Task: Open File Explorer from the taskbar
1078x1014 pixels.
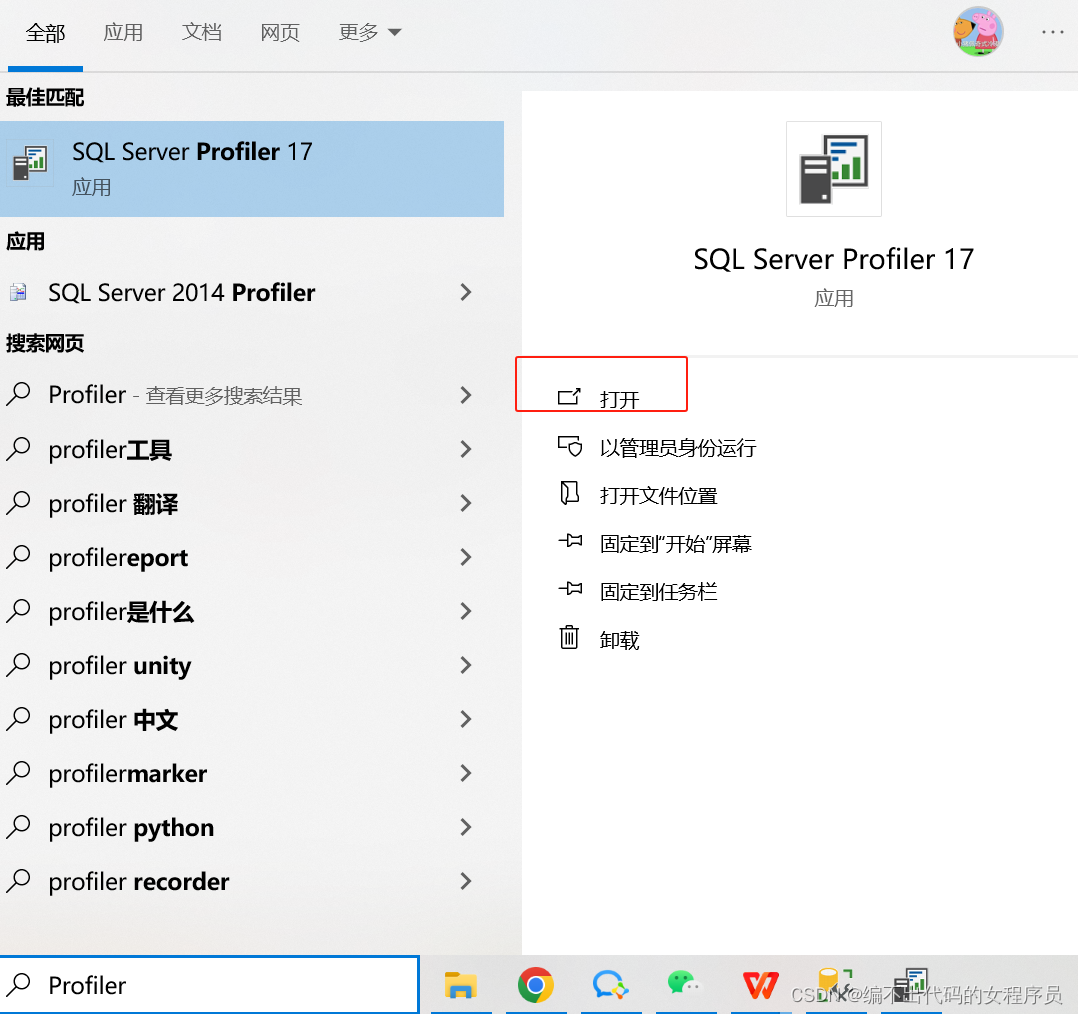Action: click(461, 985)
